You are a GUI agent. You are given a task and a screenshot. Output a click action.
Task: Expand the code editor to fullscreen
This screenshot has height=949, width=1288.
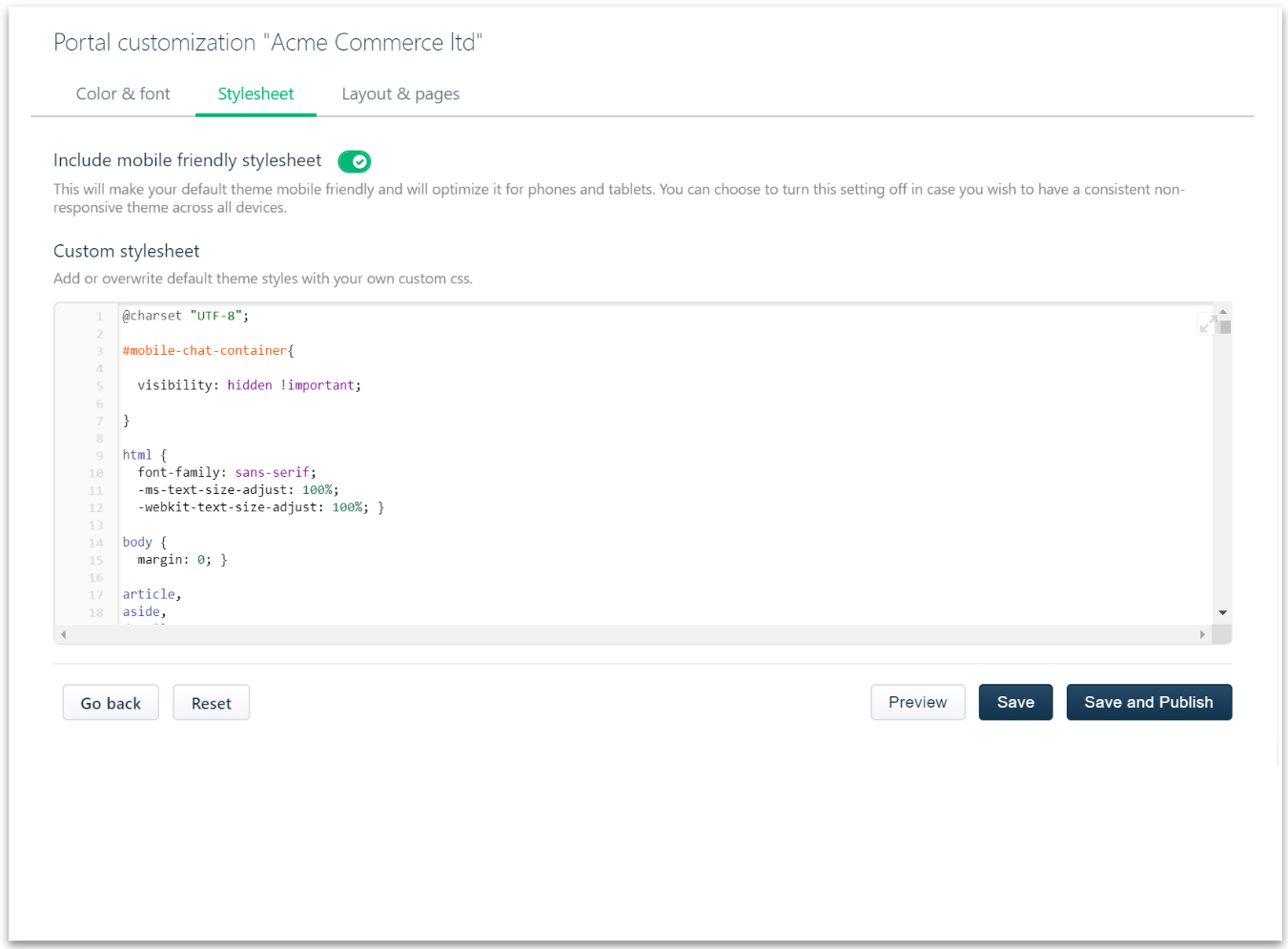pos(1207,325)
